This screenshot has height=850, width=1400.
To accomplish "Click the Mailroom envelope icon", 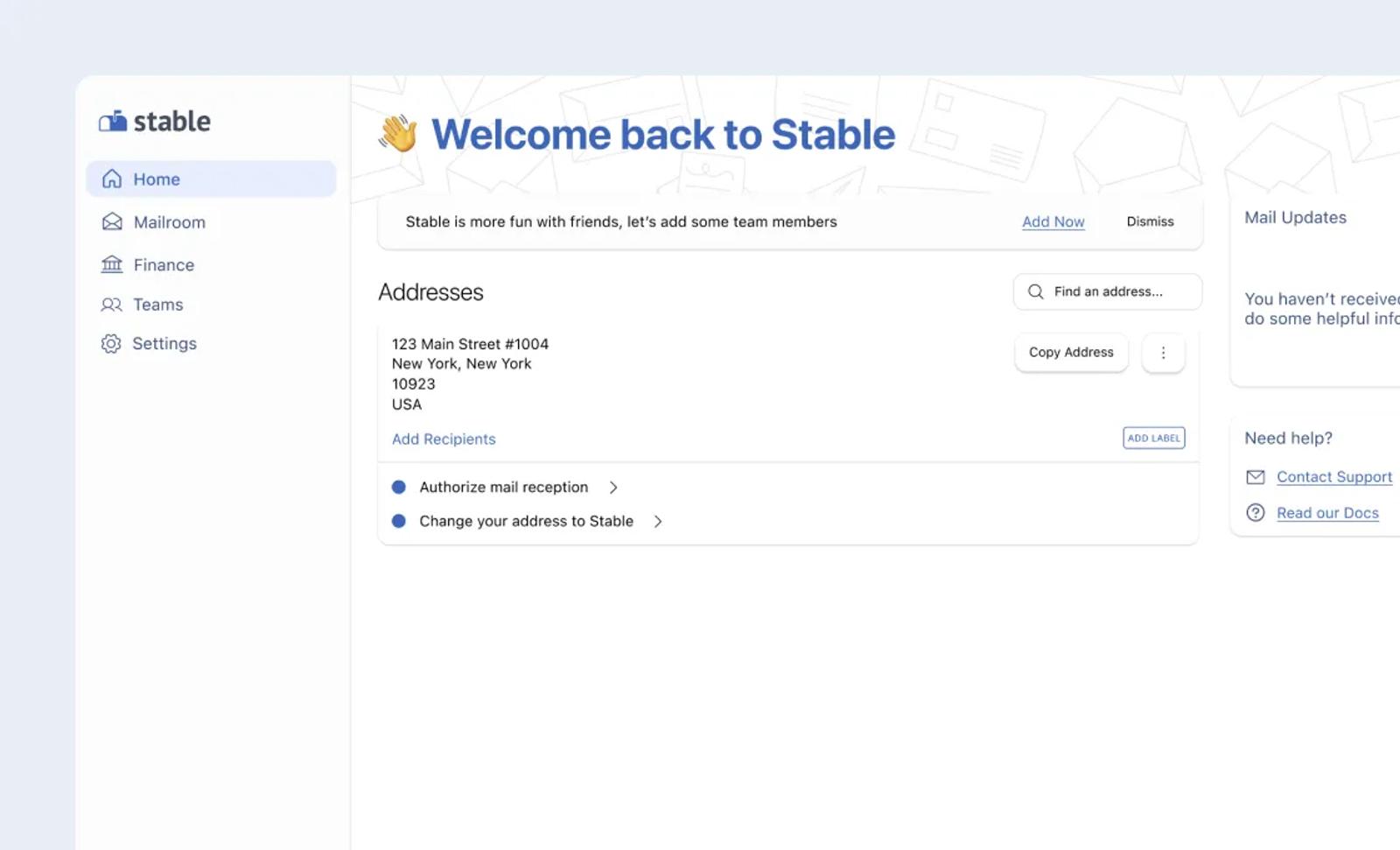I will 112,221.
